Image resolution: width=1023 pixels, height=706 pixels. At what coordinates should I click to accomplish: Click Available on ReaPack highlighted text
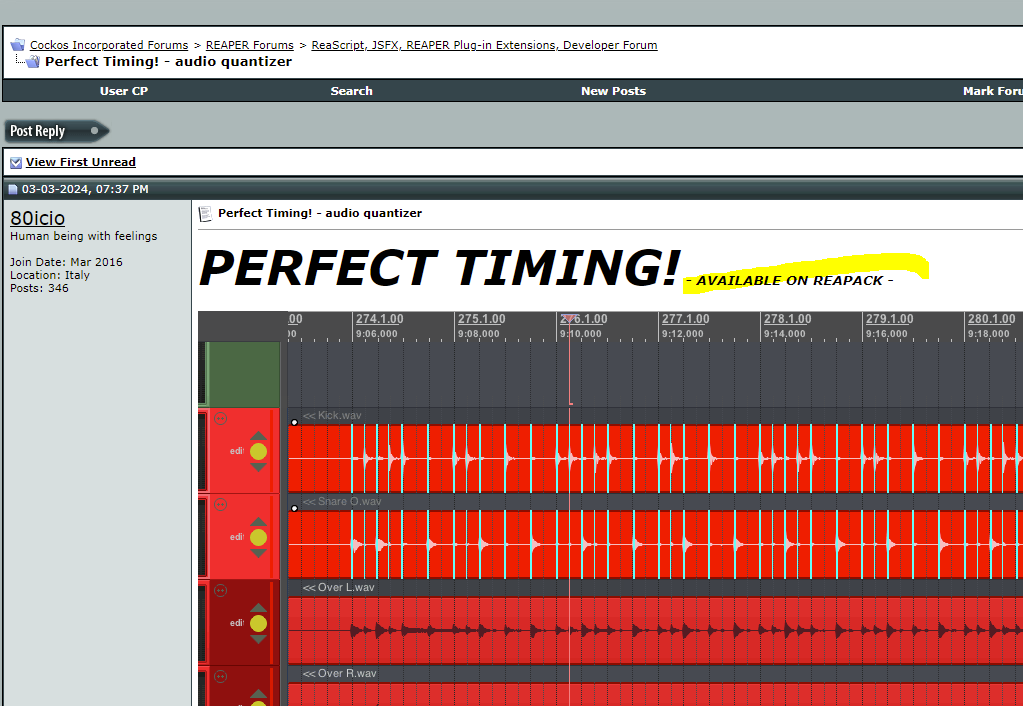coord(789,281)
